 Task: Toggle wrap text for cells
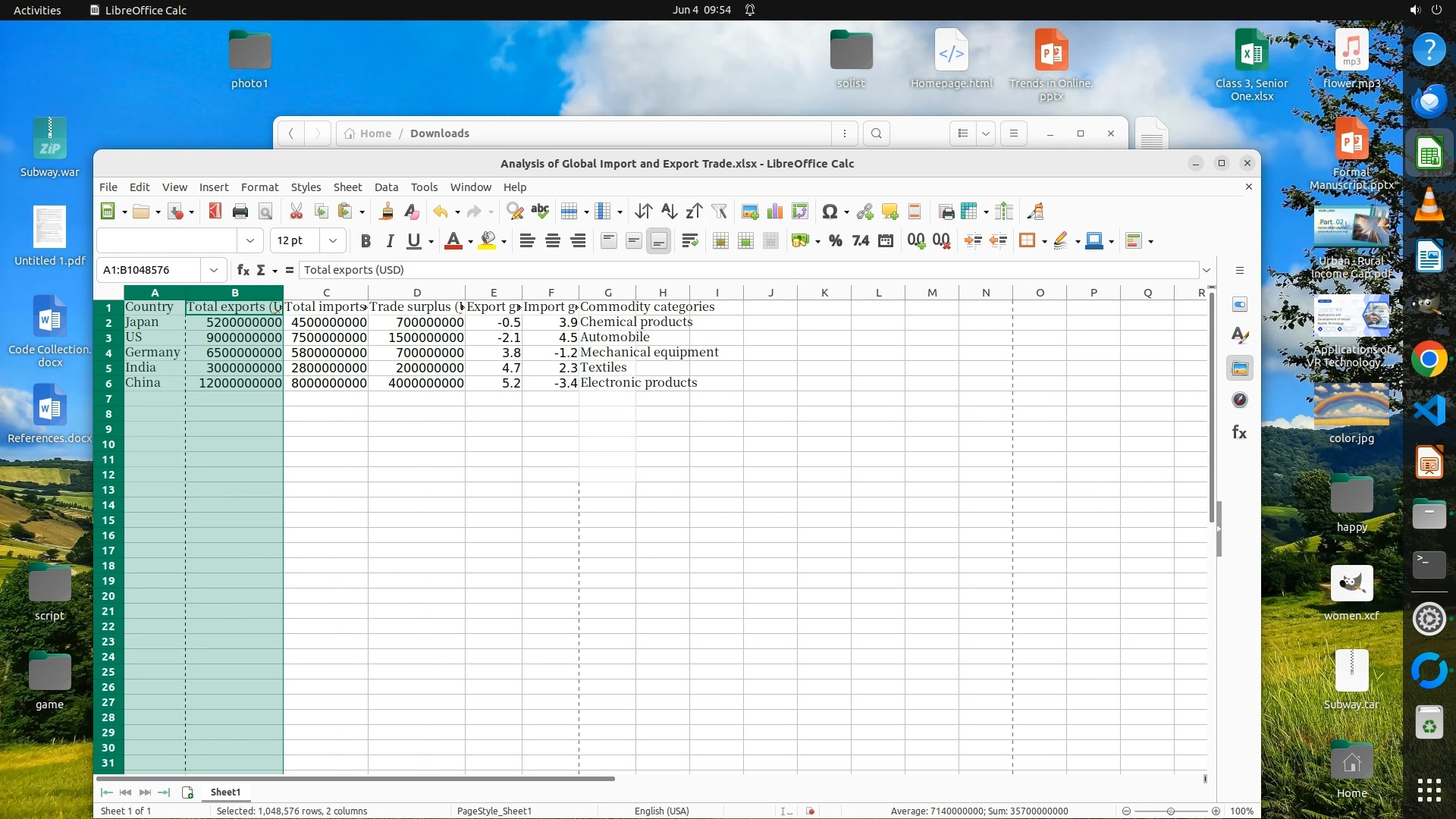(x=689, y=241)
